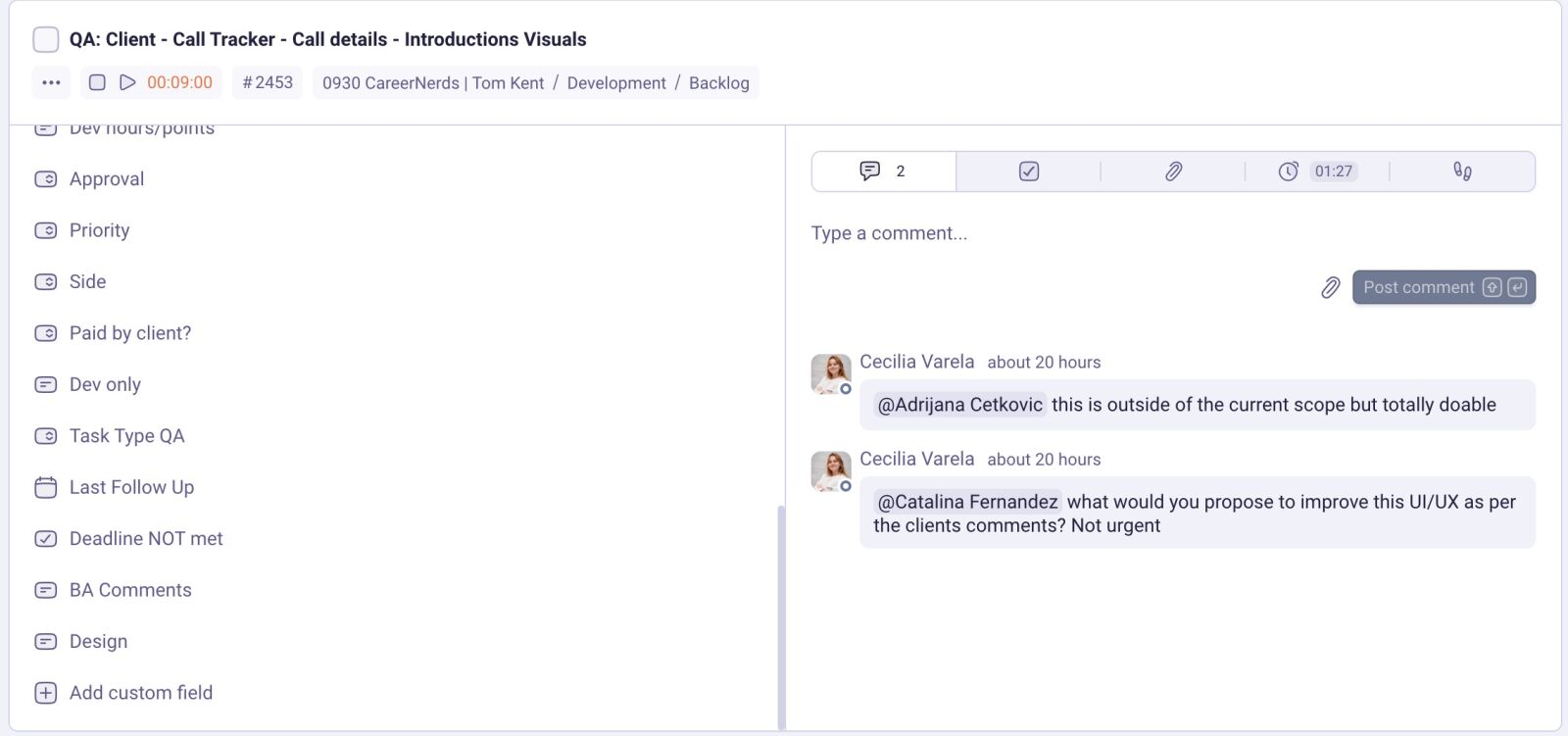Click the custom fields panel scrollbar
Viewport: 1568px width, 736px height.
(781, 615)
